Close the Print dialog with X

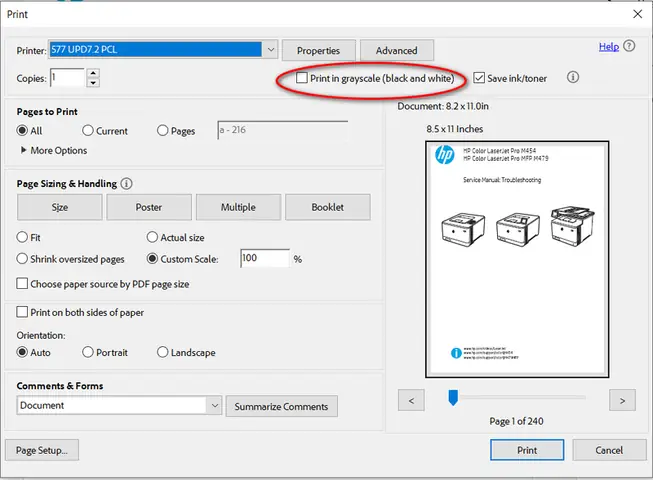click(637, 14)
